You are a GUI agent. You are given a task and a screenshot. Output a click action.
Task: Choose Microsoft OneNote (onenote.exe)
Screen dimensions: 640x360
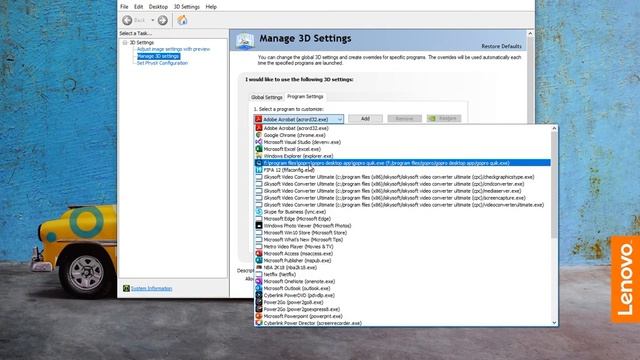pos(402,281)
